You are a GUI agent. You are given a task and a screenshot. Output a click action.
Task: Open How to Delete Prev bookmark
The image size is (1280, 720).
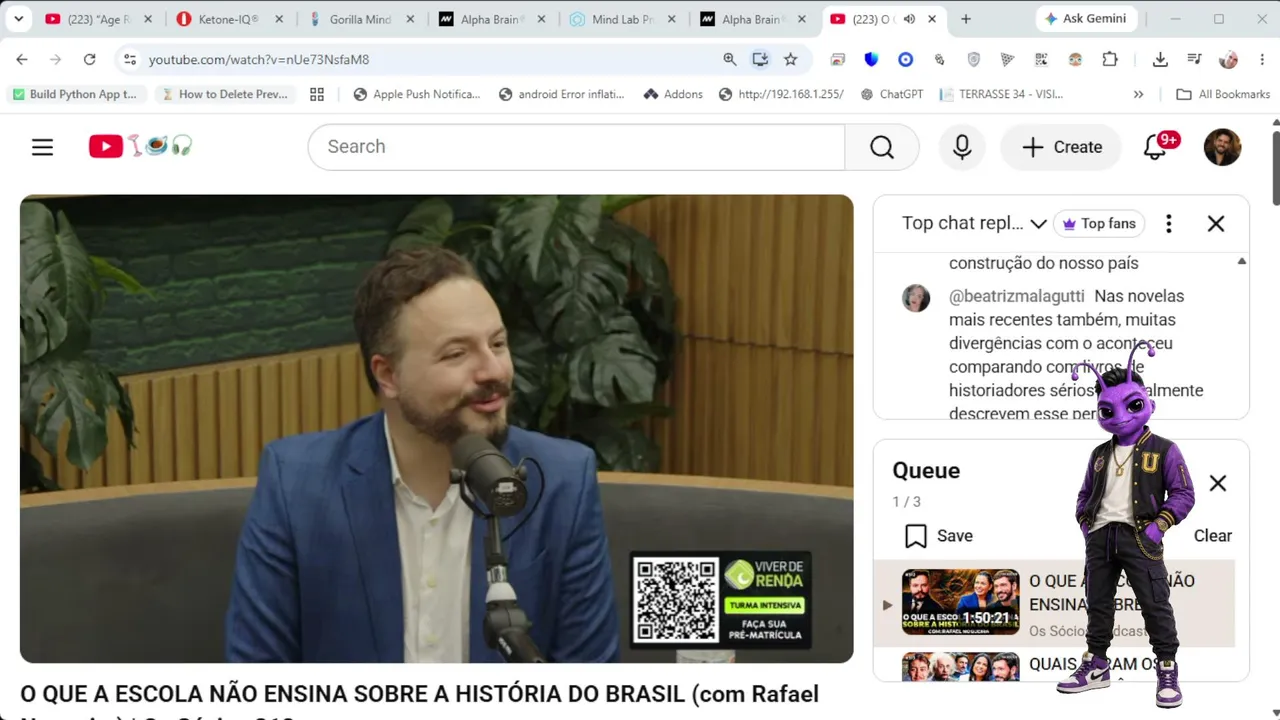click(225, 95)
